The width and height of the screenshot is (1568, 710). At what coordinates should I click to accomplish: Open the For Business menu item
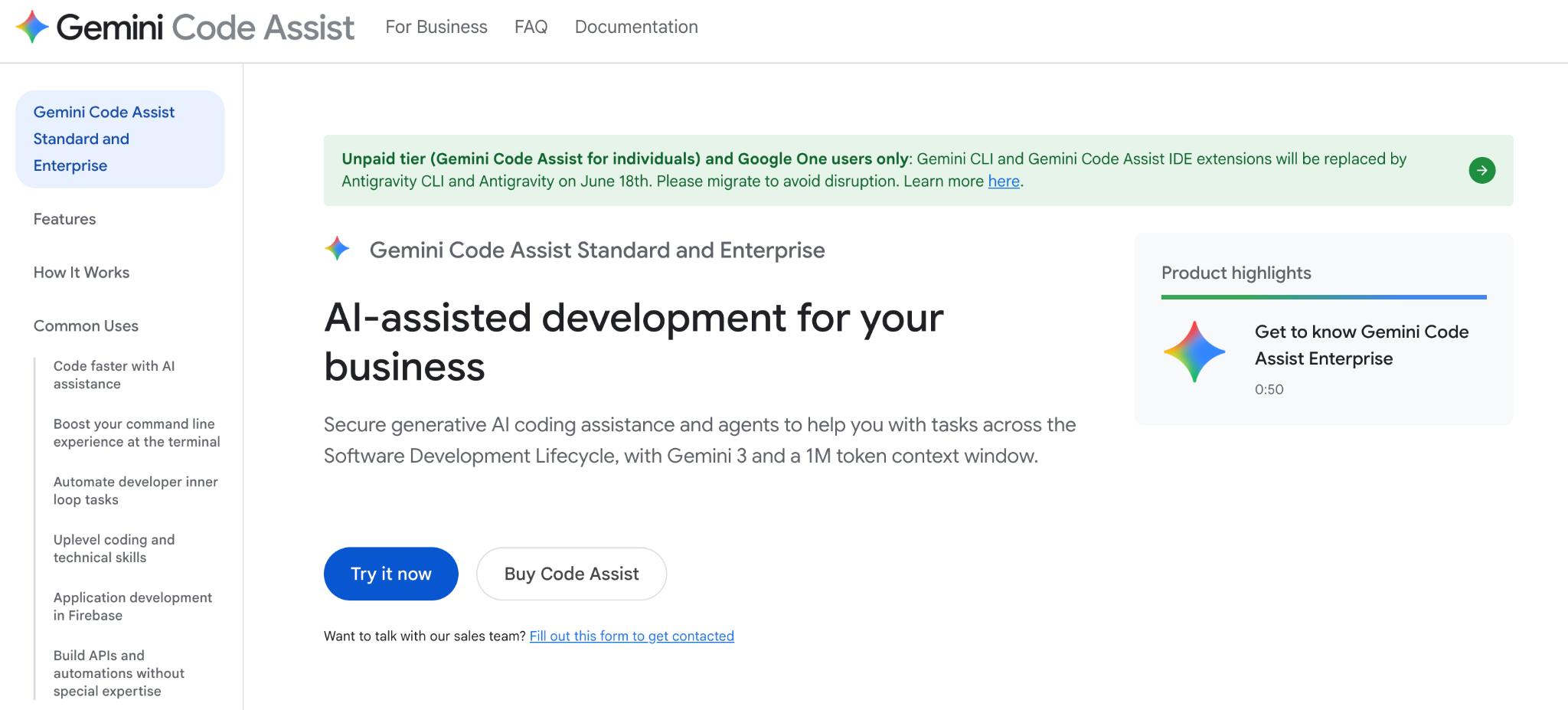pyautogui.click(x=436, y=27)
